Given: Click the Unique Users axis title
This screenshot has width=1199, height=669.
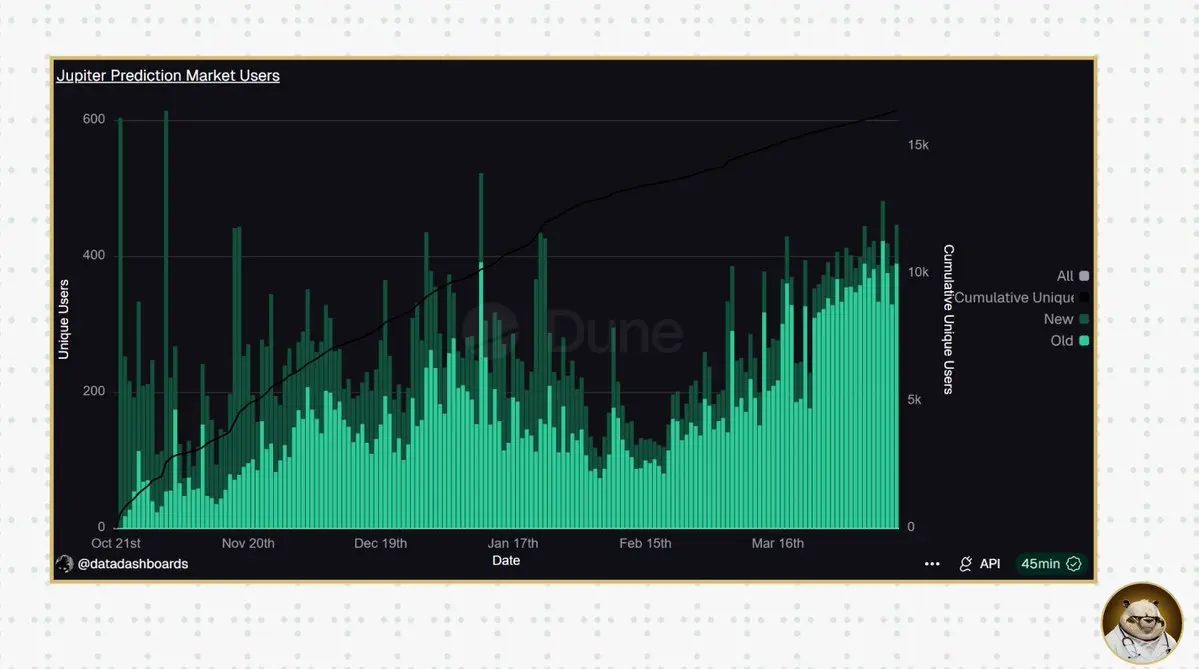Looking at the screenshot, I should point(64,320).
